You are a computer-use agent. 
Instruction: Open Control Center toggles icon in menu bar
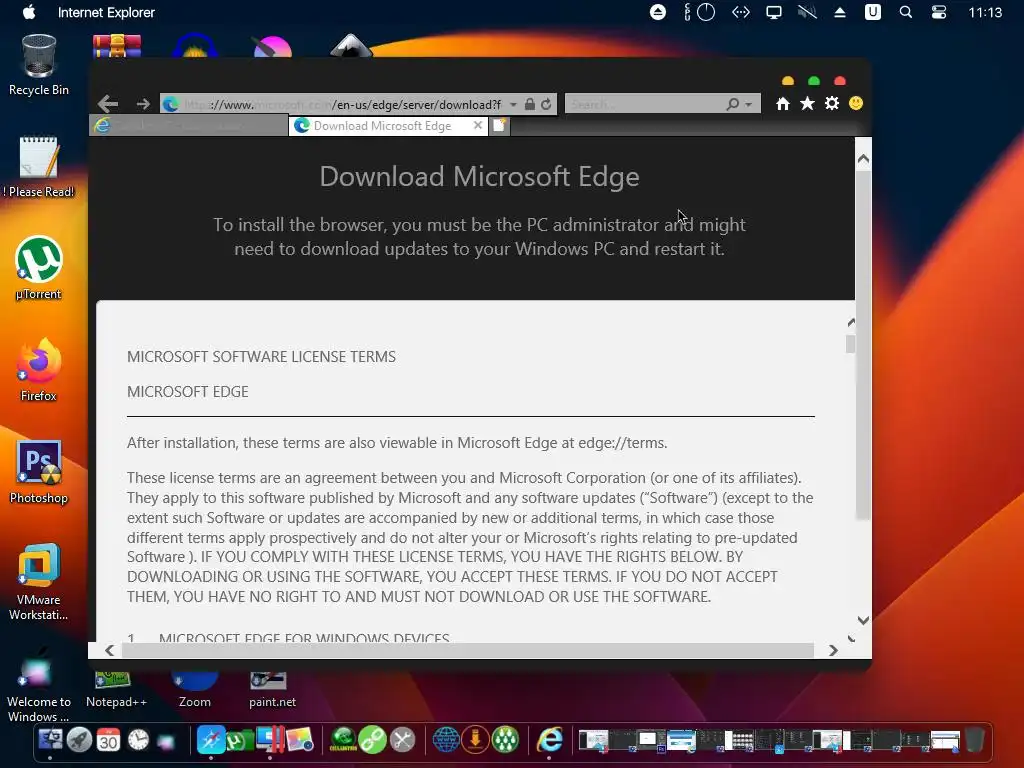(938, 12)
